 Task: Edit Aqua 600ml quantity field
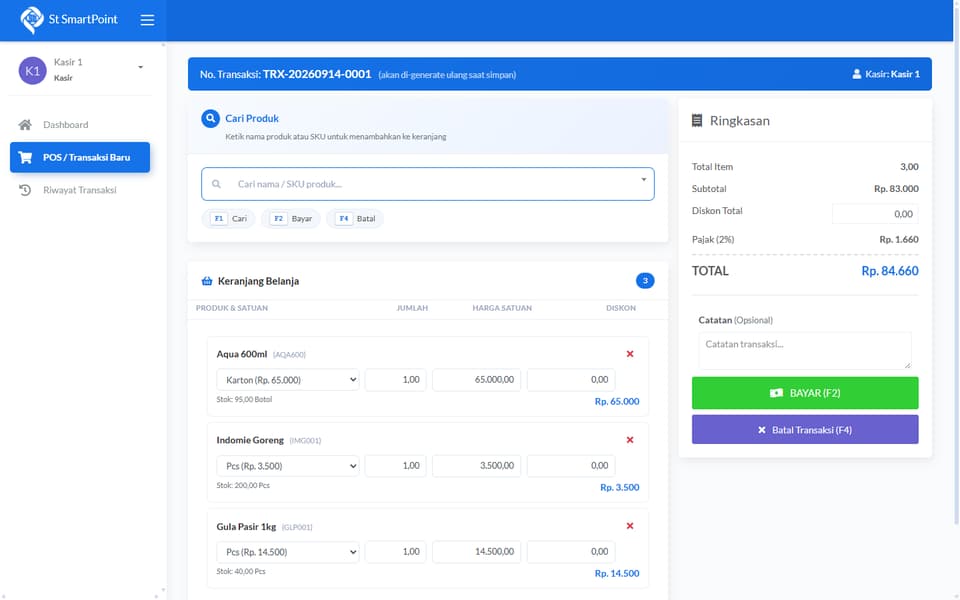pyautogui.click(x=396, y=380)
